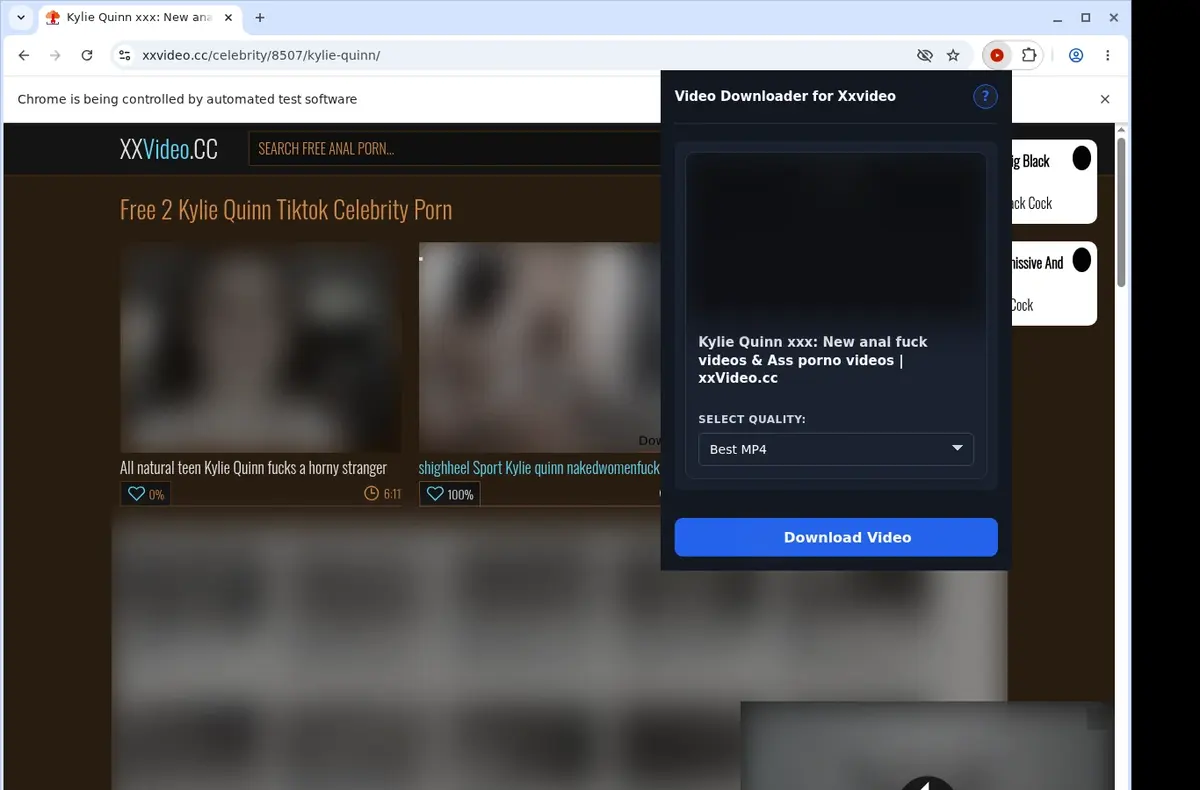Click the 'Video Downloader for Xxvideo' popup title
This screenshot has width=1200, height=790.
785,96
